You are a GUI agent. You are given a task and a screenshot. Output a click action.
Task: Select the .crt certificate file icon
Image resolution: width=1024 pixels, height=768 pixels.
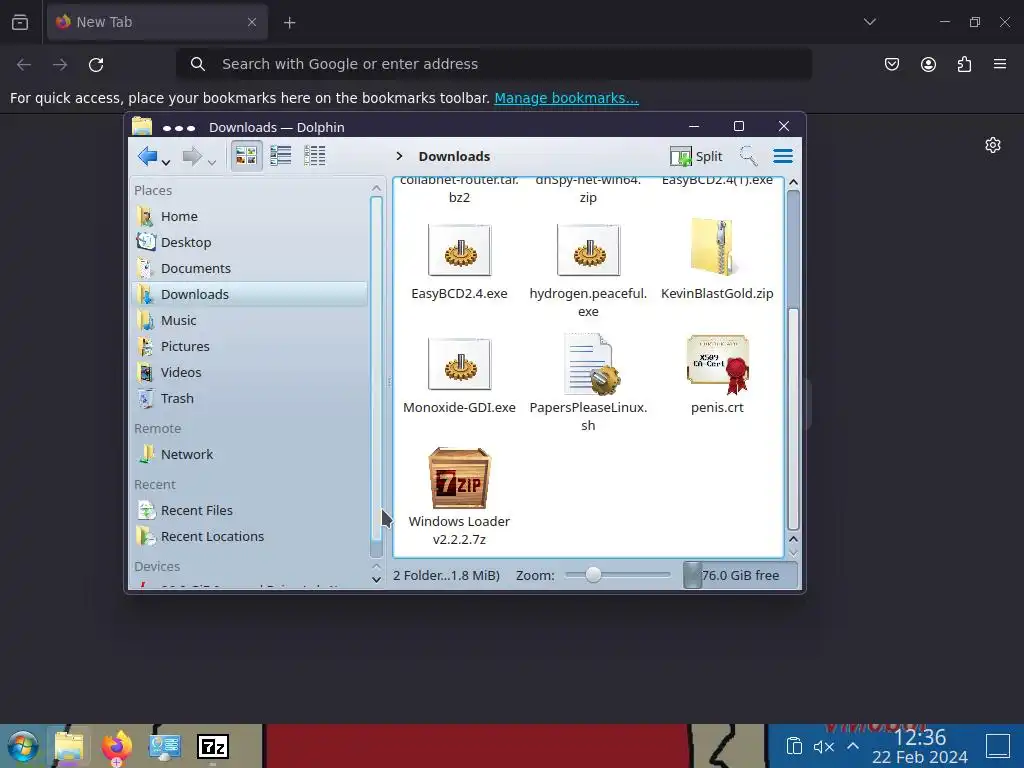(718, 364)
